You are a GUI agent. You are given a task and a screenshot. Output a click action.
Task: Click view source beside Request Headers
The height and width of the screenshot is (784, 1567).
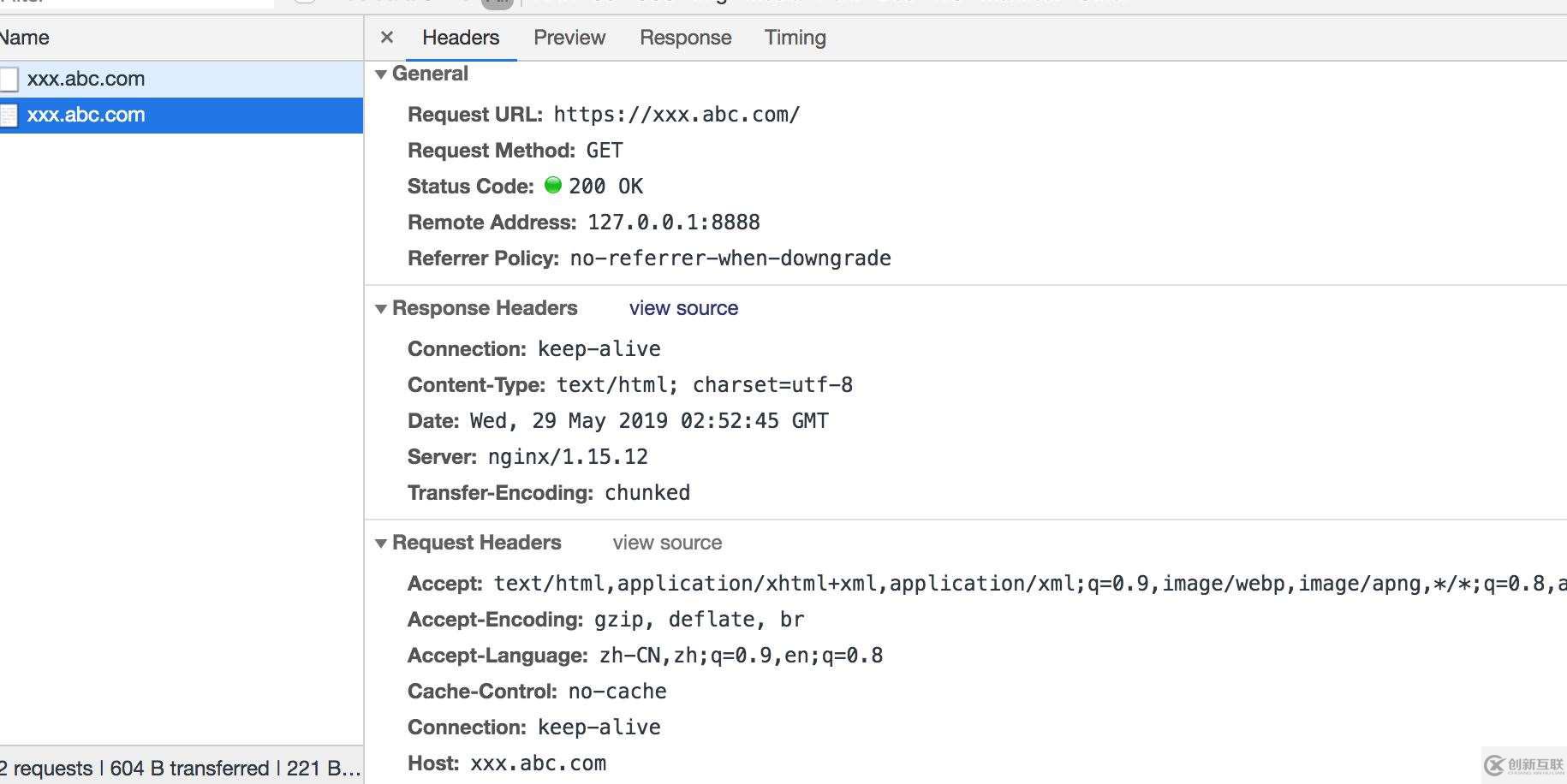(x=667, y=543)
